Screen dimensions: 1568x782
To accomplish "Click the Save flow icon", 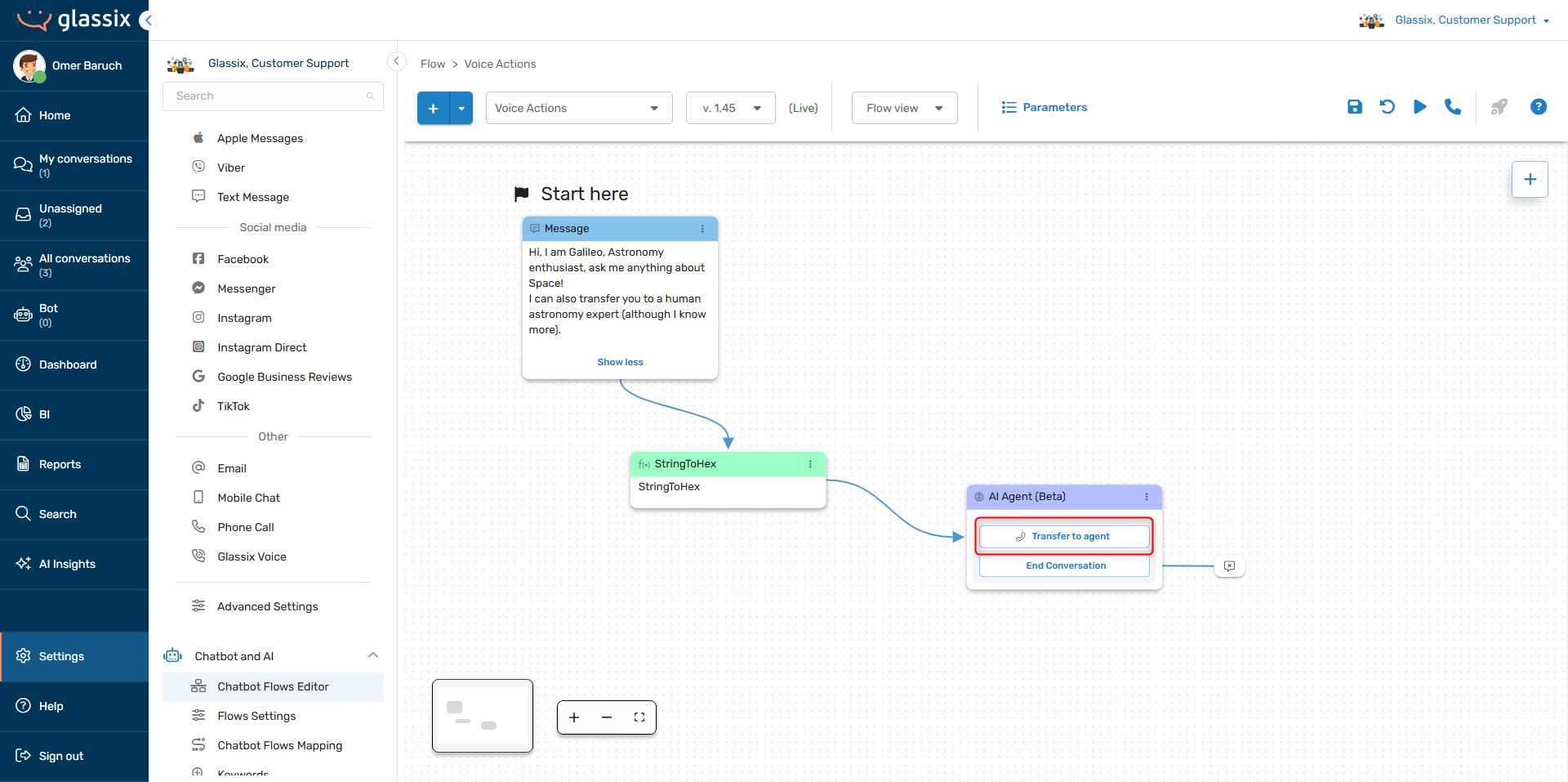I will coord(1354,107).
